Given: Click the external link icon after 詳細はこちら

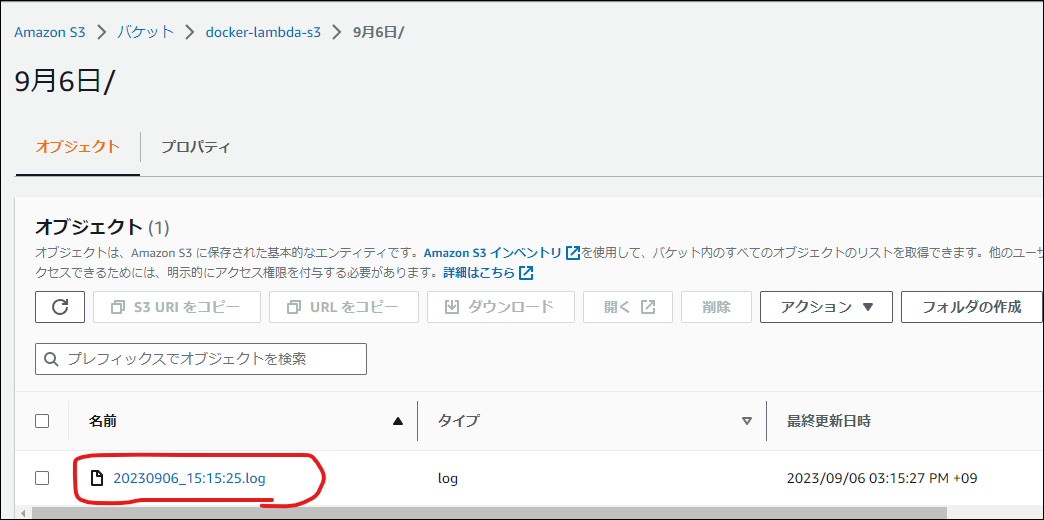Looking at the screenshot, I should point(526,273).
